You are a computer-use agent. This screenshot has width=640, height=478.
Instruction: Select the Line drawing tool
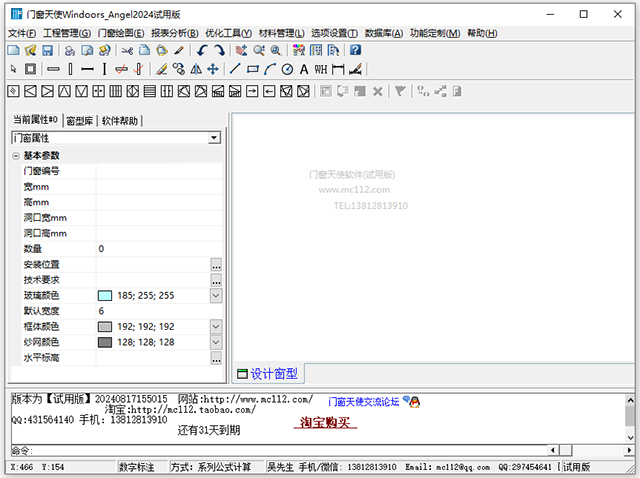click(235, 69)
